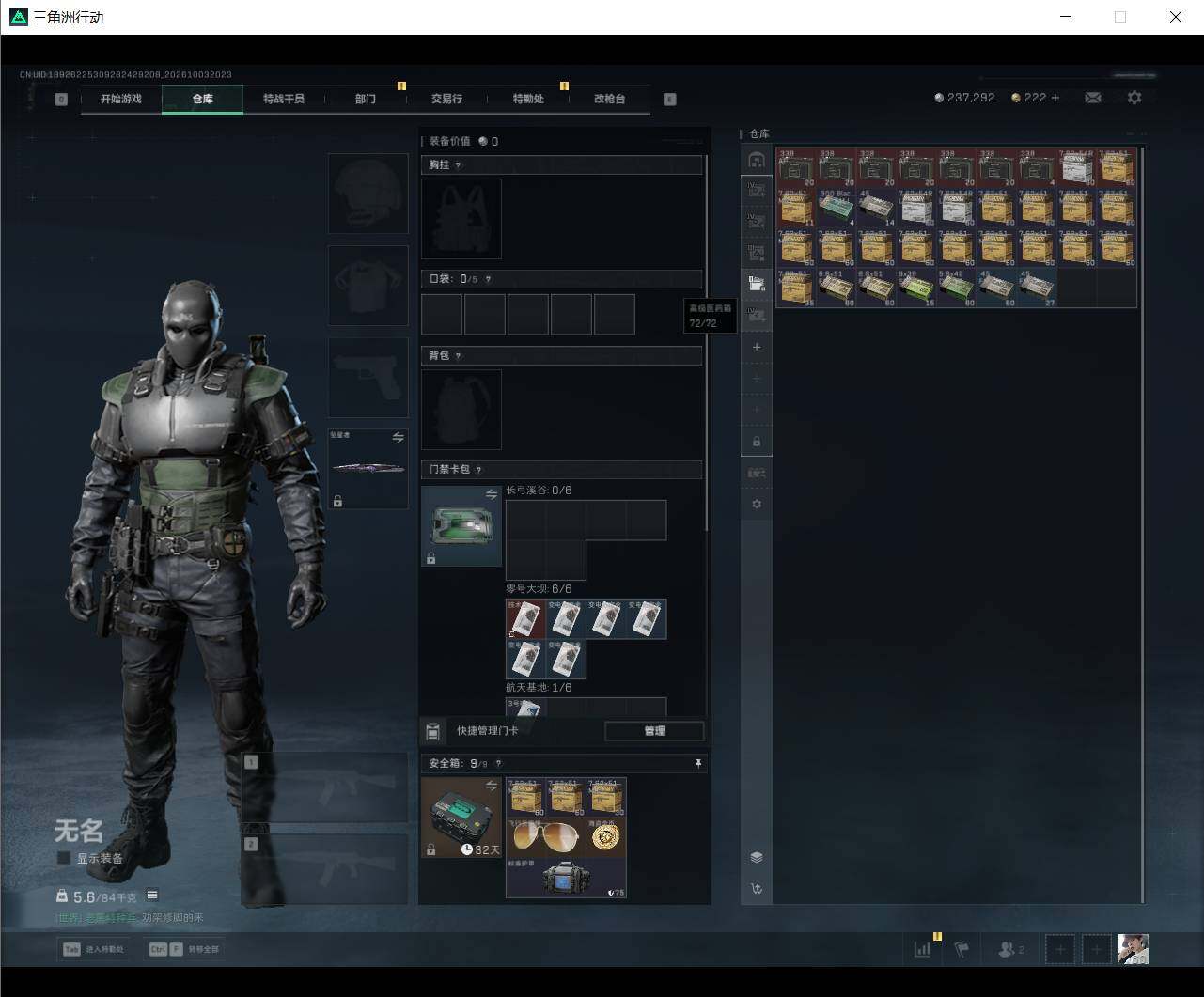Select the 标准护甲 repair kit item
The image size is (1204, 997).
pyautogui.click(x=566, y=878)
